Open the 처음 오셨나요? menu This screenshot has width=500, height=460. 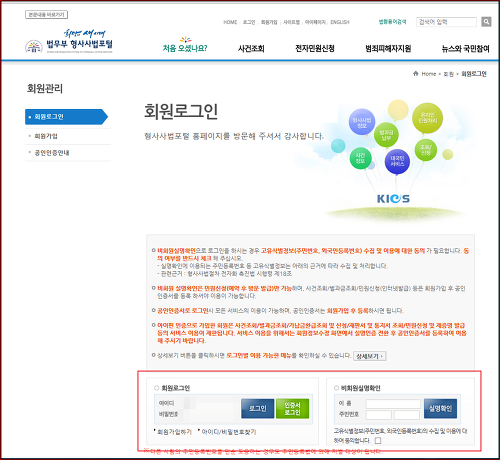click(x=185, y=48)
